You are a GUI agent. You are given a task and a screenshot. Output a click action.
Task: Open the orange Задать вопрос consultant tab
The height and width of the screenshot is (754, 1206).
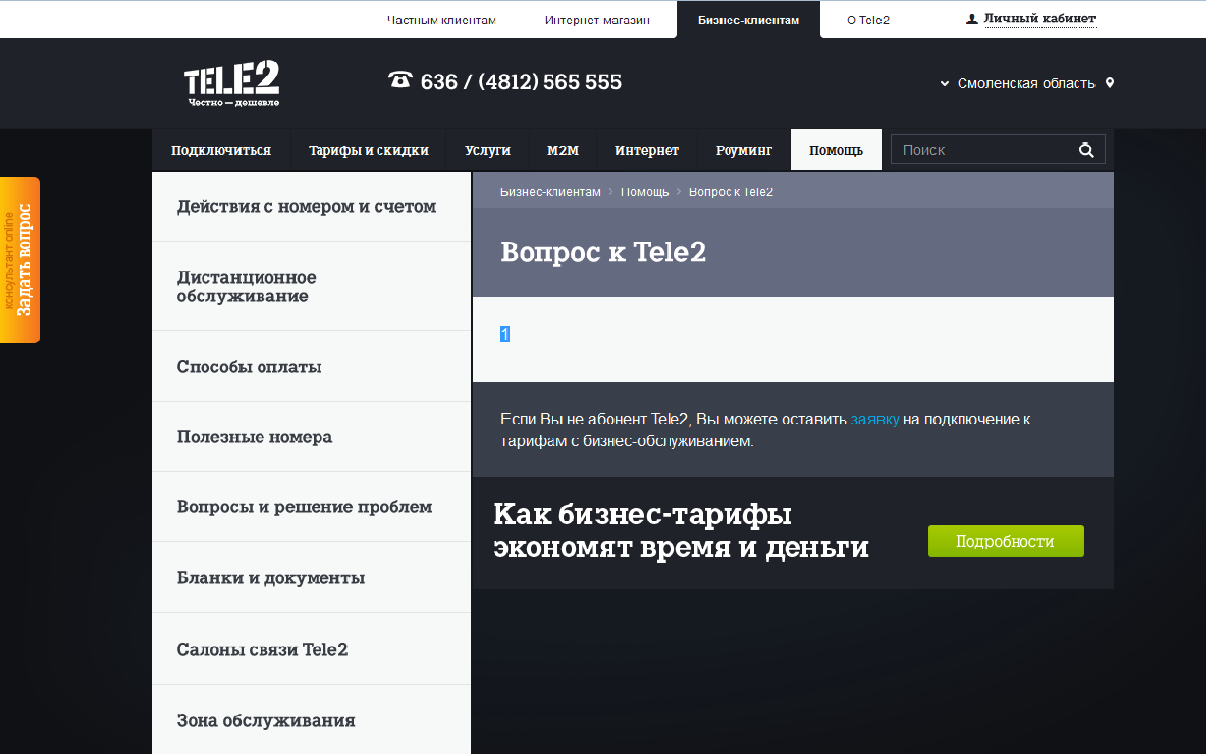coord(20,260)
